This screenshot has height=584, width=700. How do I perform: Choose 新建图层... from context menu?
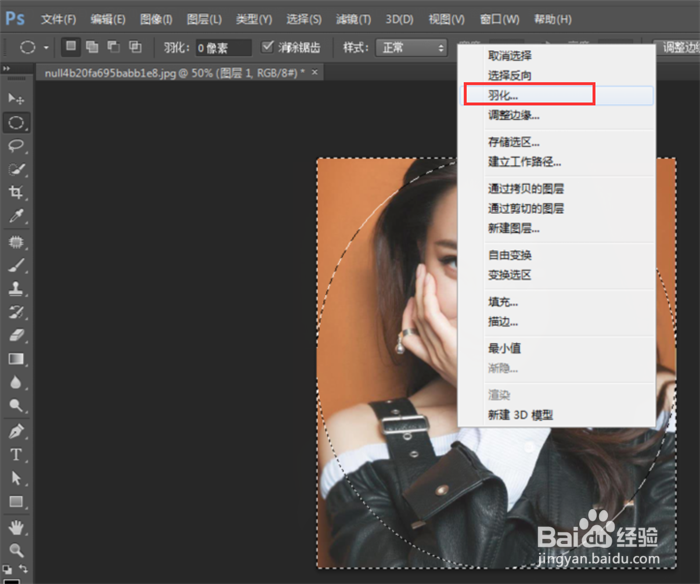click(x=557, y=229)
